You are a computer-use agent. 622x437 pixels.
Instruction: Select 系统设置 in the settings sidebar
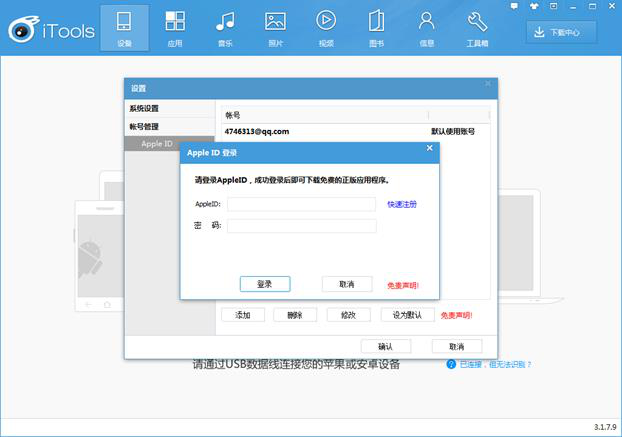click(x=144, y=108)
